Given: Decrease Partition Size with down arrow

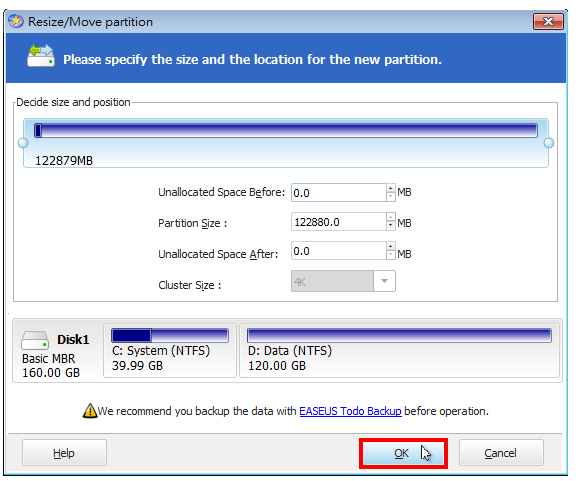Looking at the screenshot, I should click(x=391, y=226).
